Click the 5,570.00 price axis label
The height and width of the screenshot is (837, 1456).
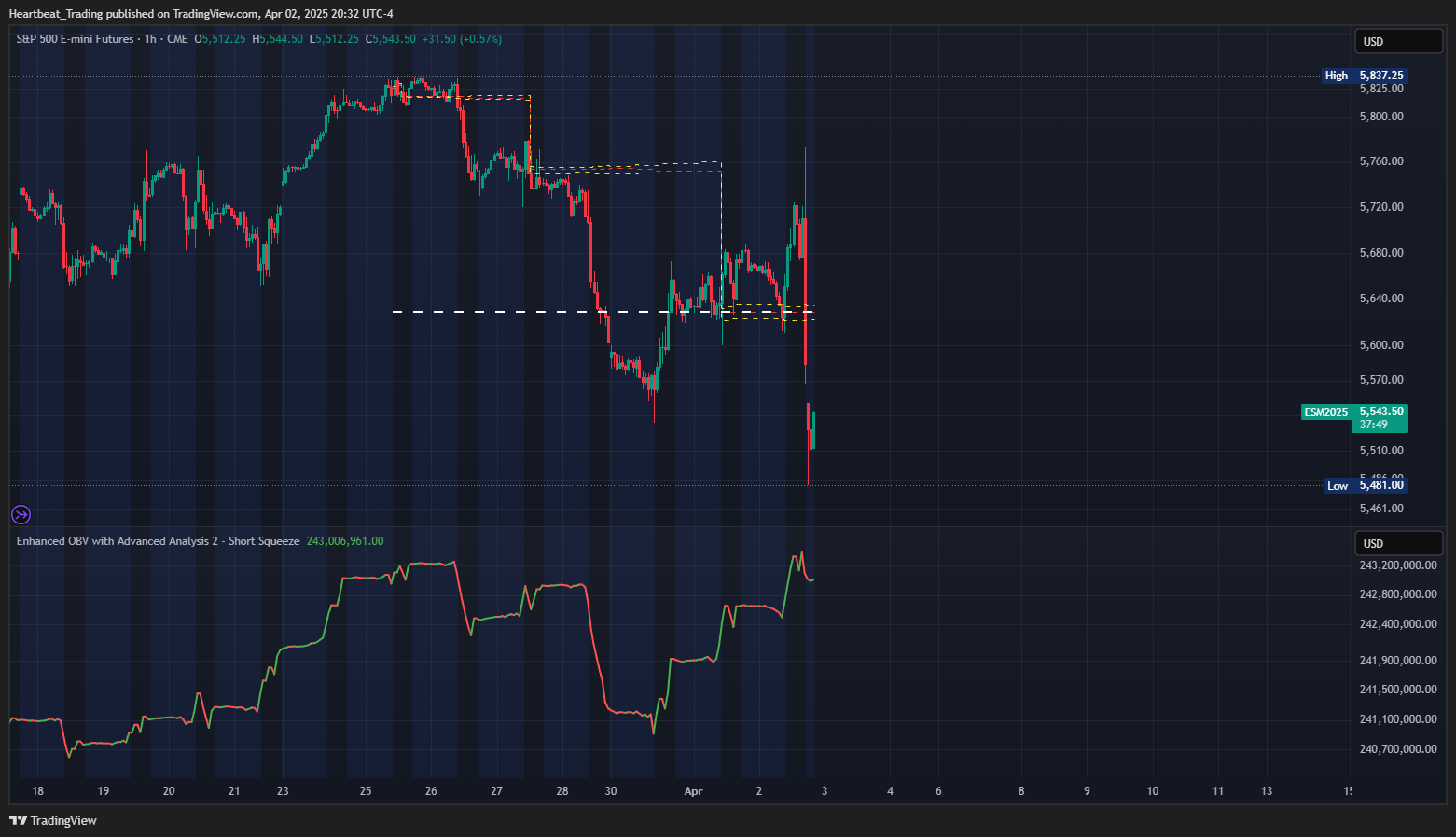click(x=1381, y=380)
